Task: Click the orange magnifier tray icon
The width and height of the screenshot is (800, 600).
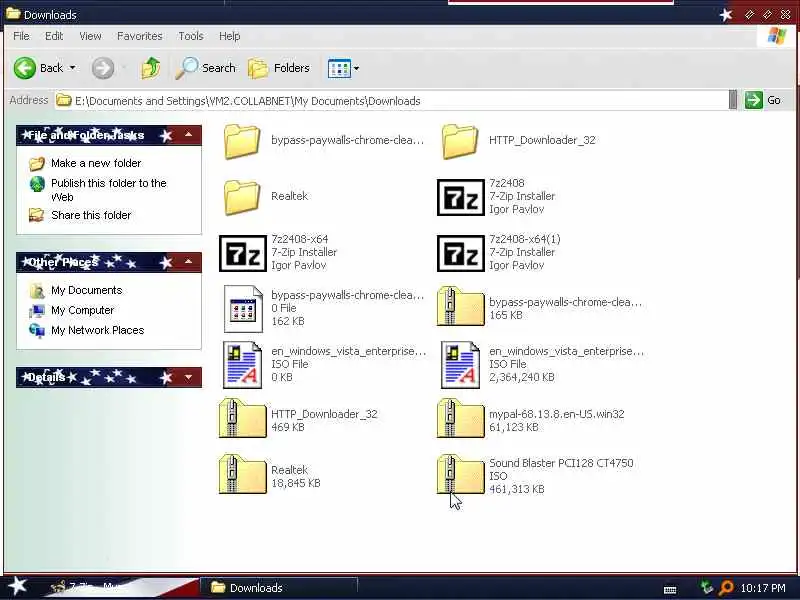Action: (726, 588)
